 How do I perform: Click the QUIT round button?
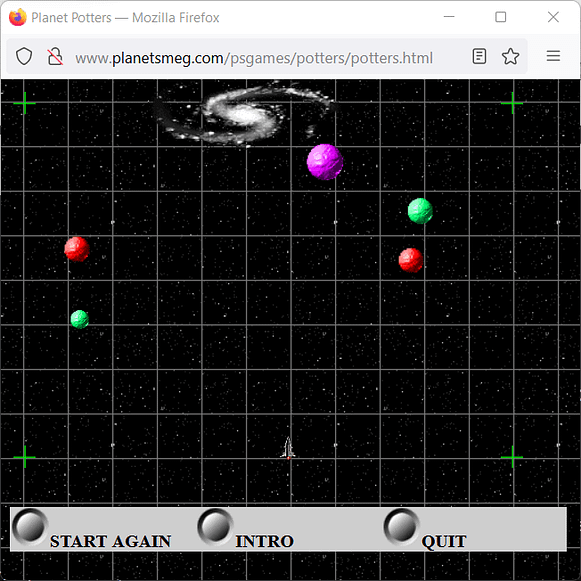point(402,527)
